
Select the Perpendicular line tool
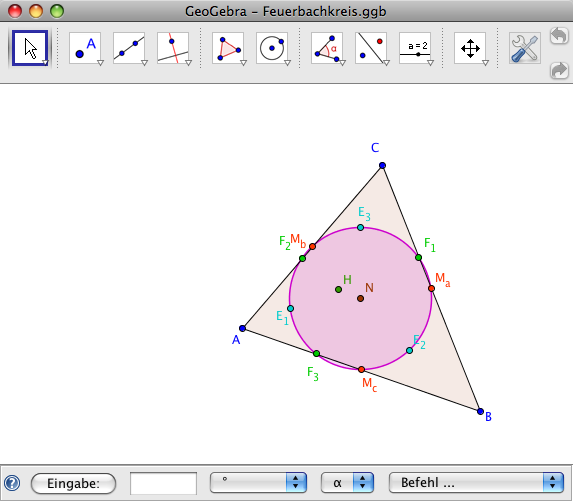173,48
